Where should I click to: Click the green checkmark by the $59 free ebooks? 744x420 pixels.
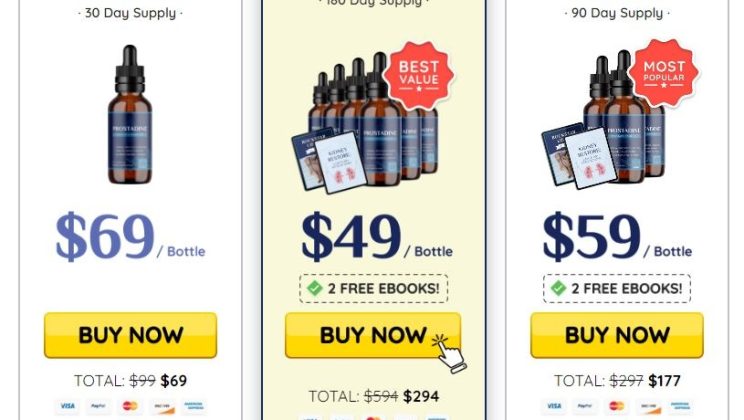click(x=558, y=288)
